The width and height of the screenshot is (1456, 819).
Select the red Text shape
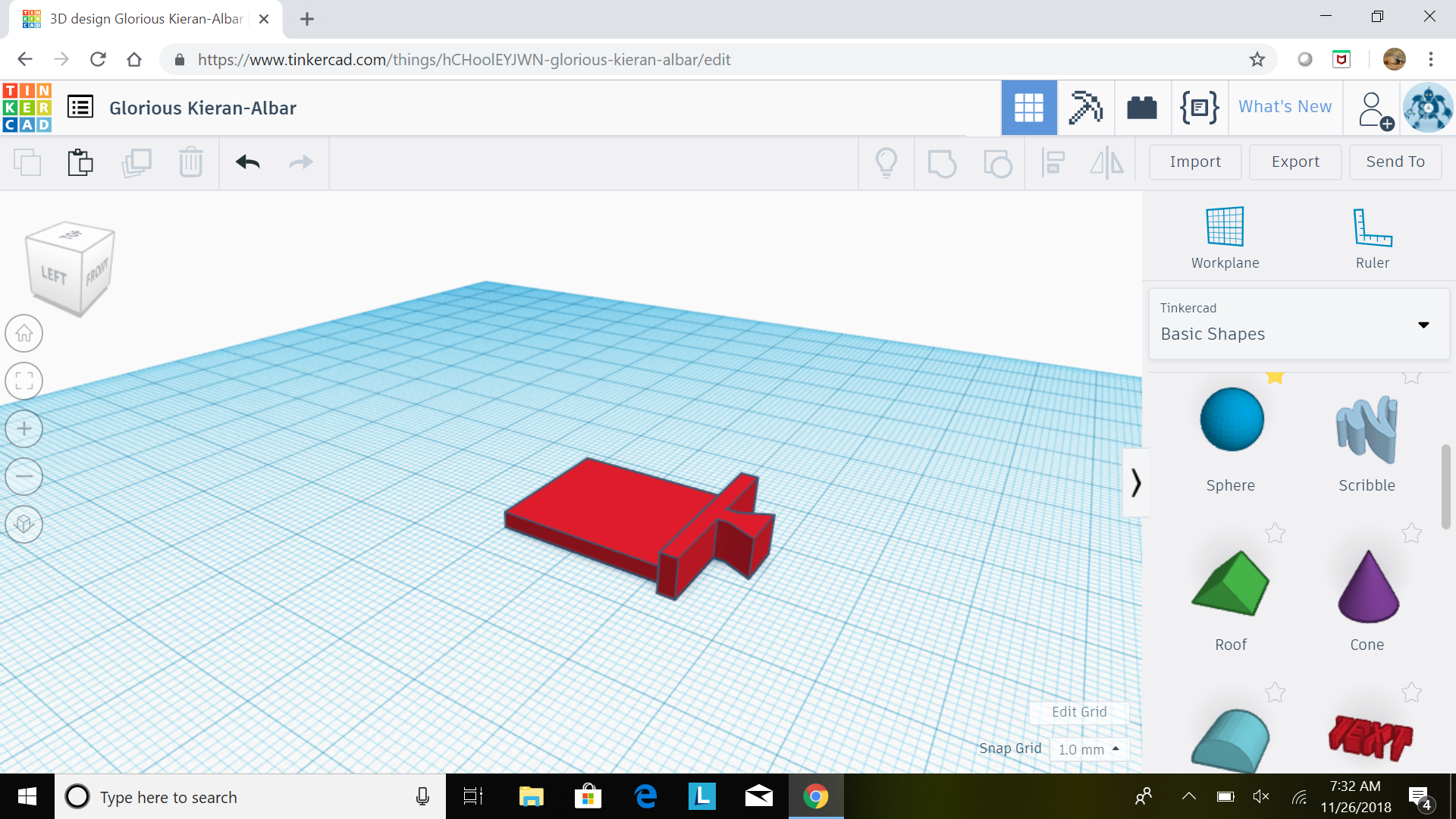[1370, 737]
